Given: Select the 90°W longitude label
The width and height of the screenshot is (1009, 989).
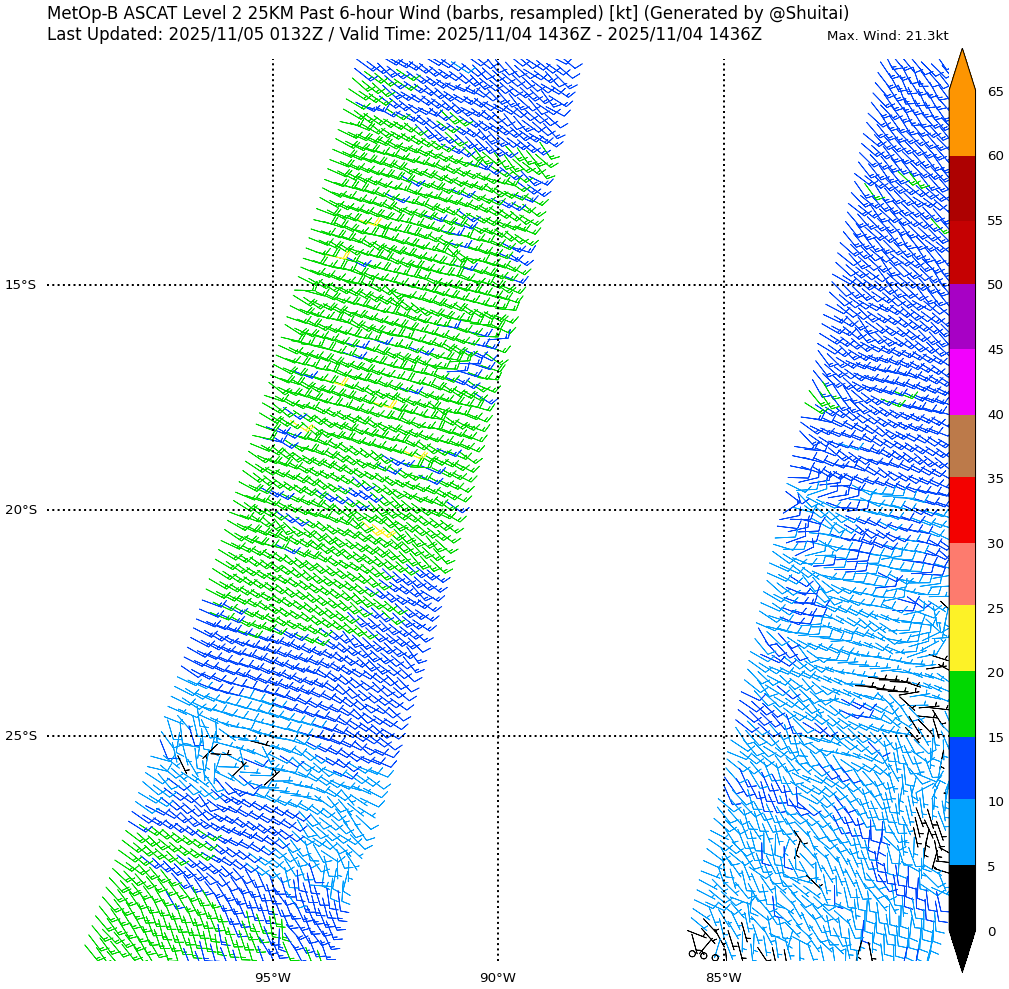Looking at the screenshot, I should tap(497, 977).
